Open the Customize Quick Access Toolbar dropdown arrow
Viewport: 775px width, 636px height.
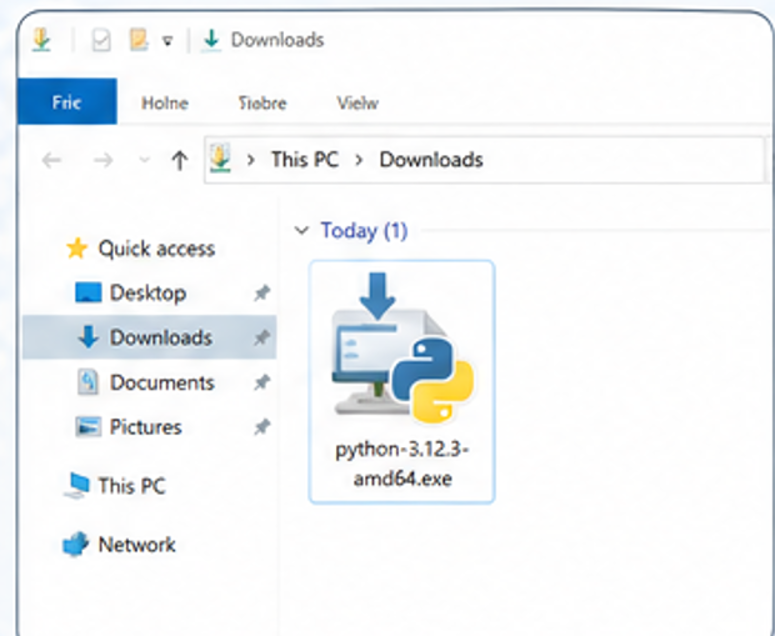click(168, 41)
